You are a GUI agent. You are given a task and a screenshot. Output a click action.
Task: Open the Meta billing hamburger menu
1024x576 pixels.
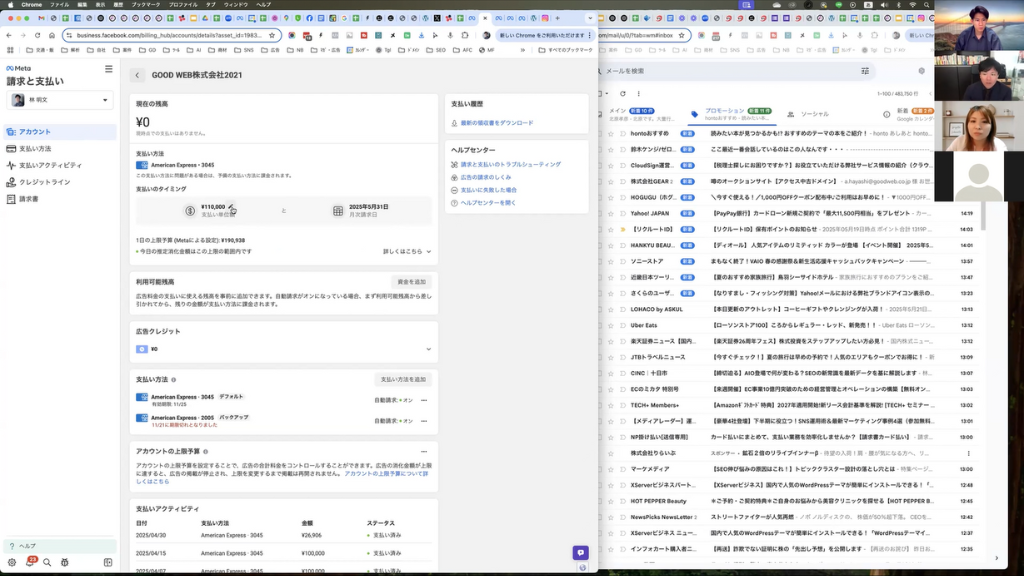(108, 69)
